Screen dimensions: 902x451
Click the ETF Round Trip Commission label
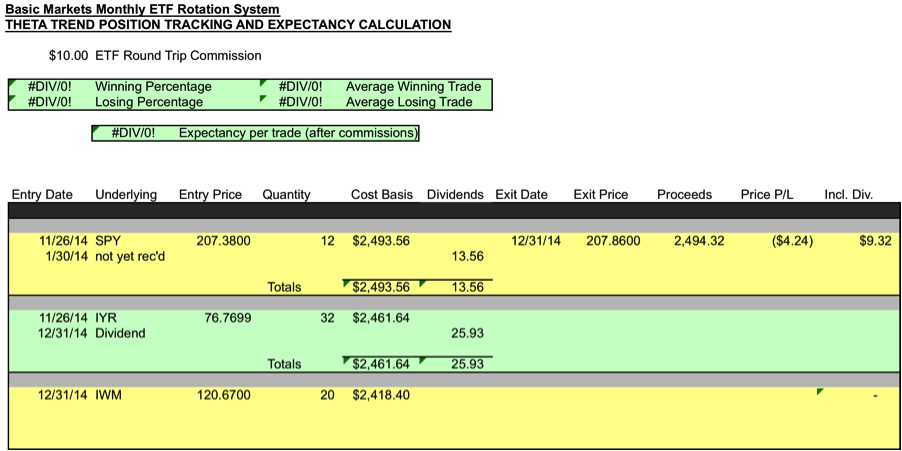click(x=178, y=56)
